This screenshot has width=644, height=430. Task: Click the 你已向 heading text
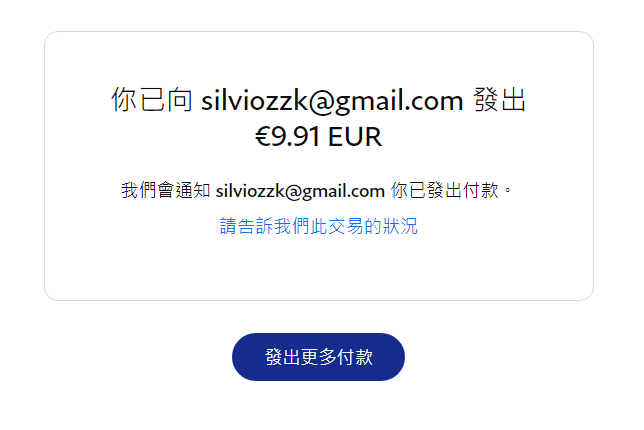pyautogui.click(x=152, y=100)
